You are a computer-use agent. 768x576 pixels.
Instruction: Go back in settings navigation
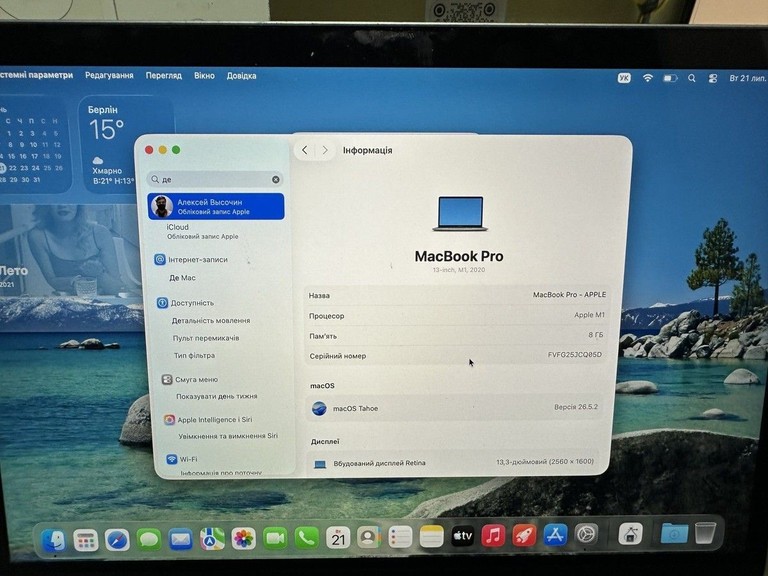coord(305,150)
